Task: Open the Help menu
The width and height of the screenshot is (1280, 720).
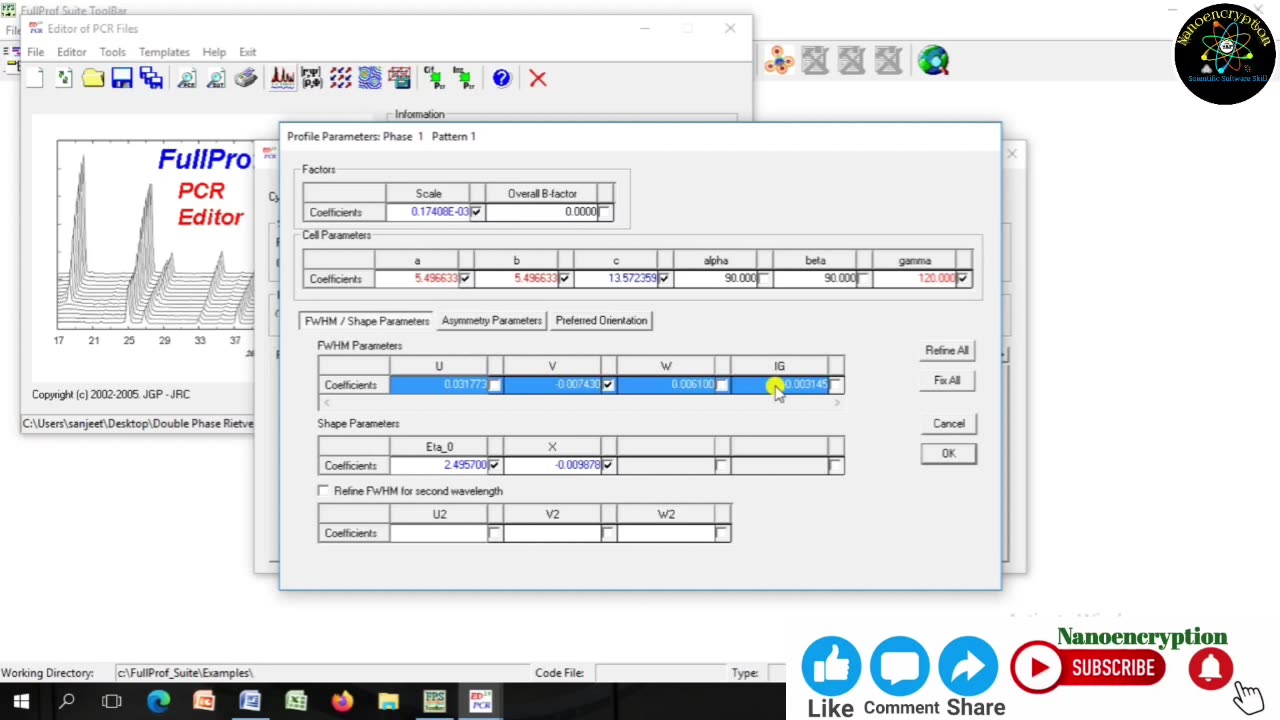Action: [x=214, y=52]
